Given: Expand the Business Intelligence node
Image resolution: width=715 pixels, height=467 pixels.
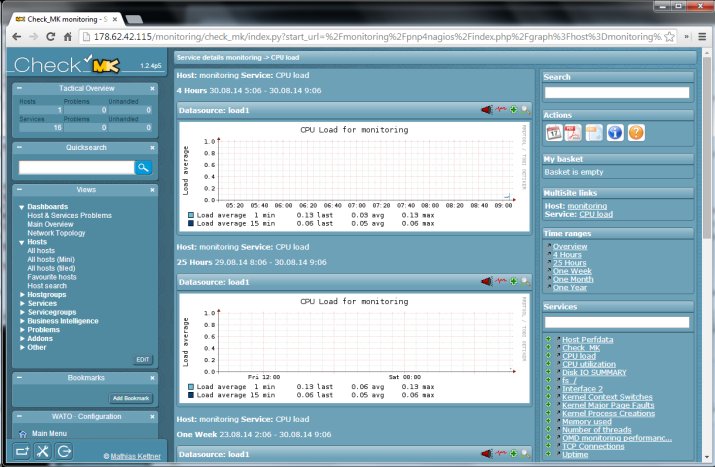Looking at the screenshot, I should coord(22,321).
